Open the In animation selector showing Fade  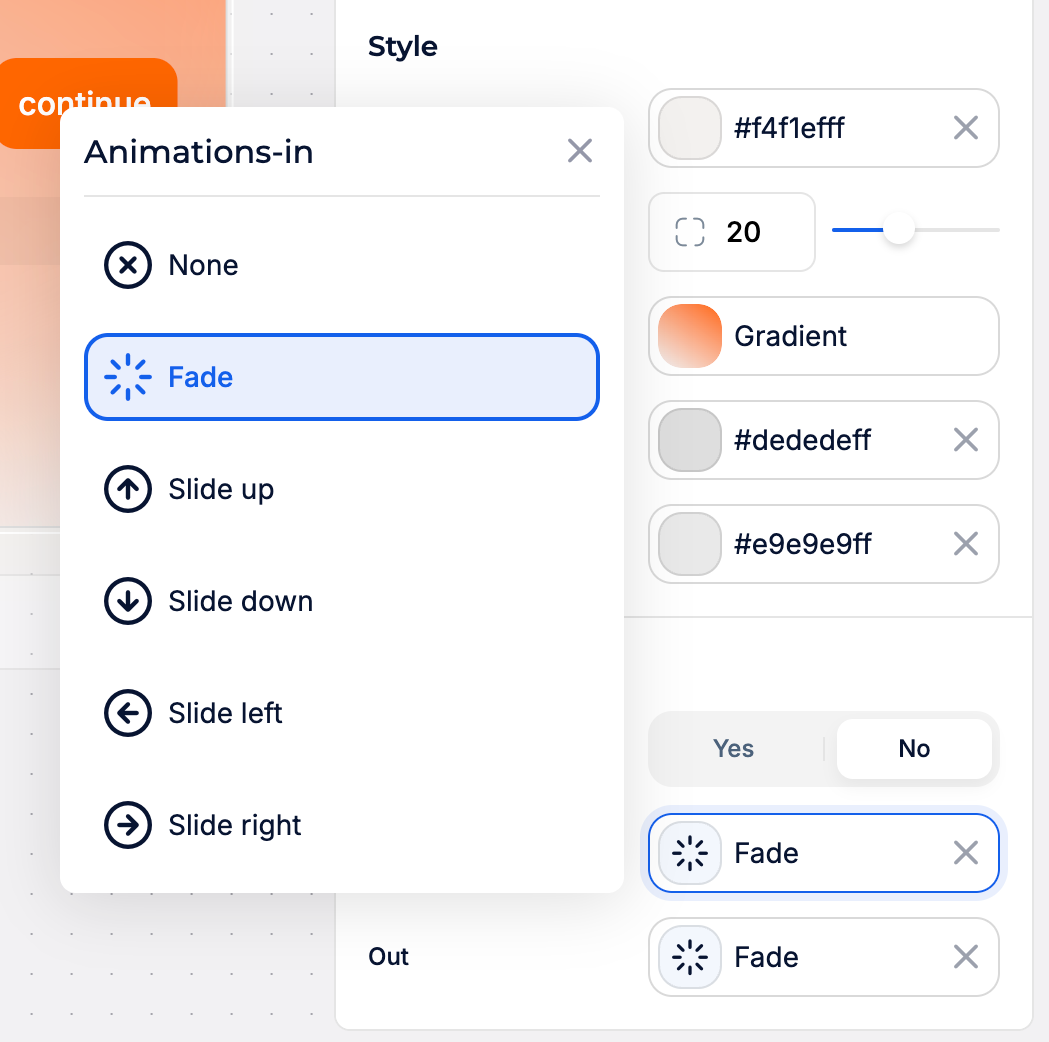coord(823,853)
